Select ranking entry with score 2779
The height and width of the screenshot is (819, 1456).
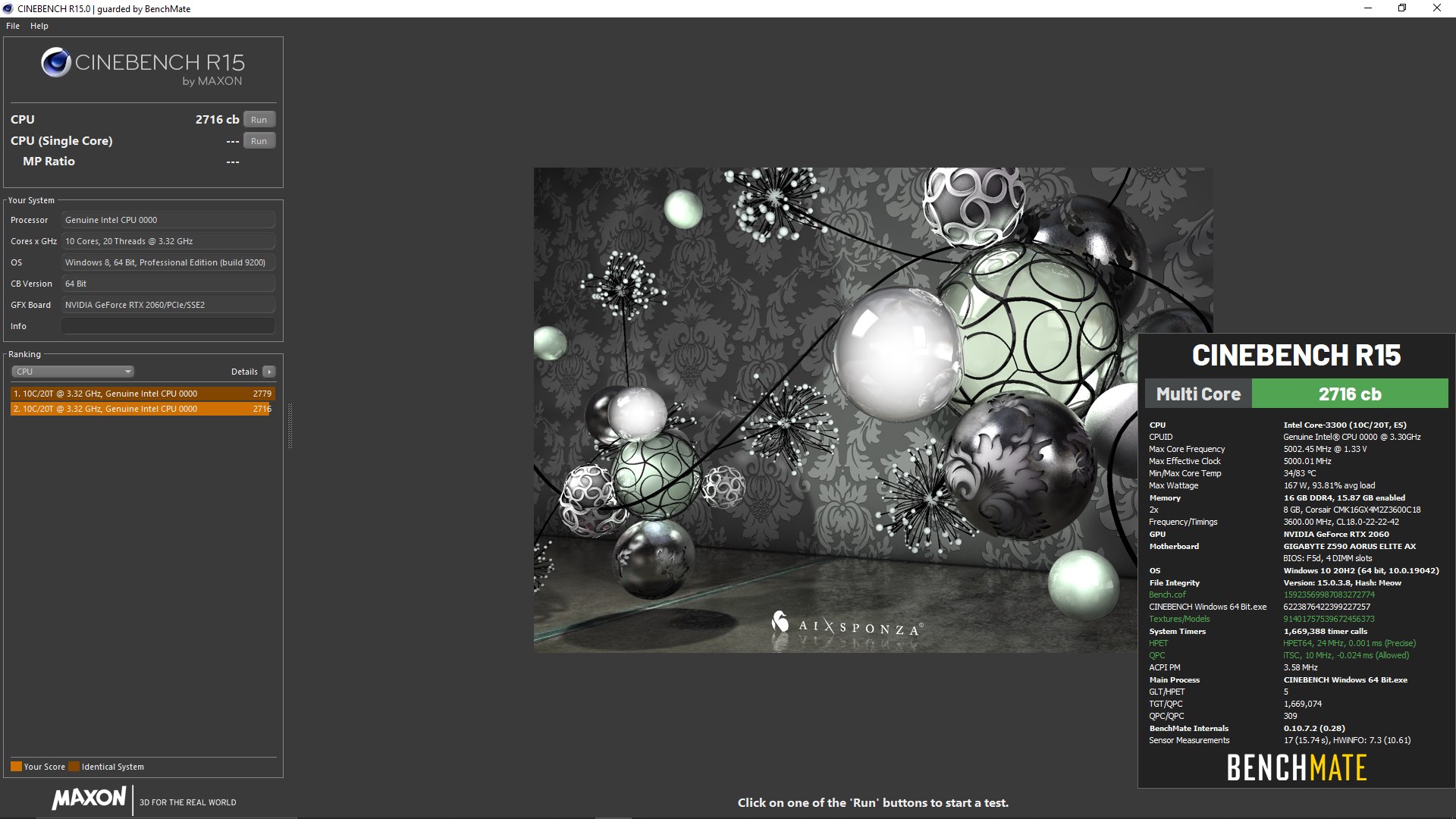click(x=143, y=394)
